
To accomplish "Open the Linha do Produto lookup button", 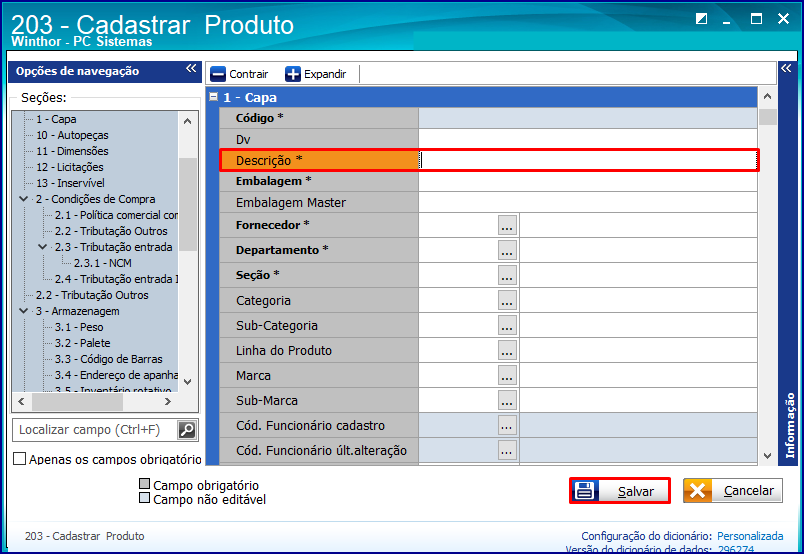I will point(507,350).
